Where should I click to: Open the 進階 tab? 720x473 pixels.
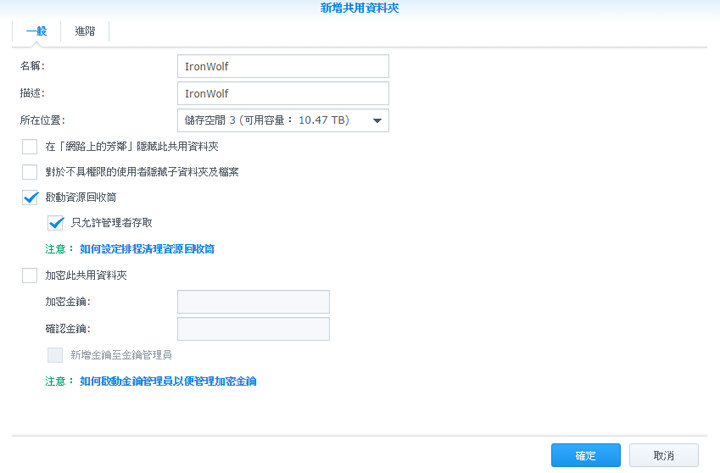(85, 31)
